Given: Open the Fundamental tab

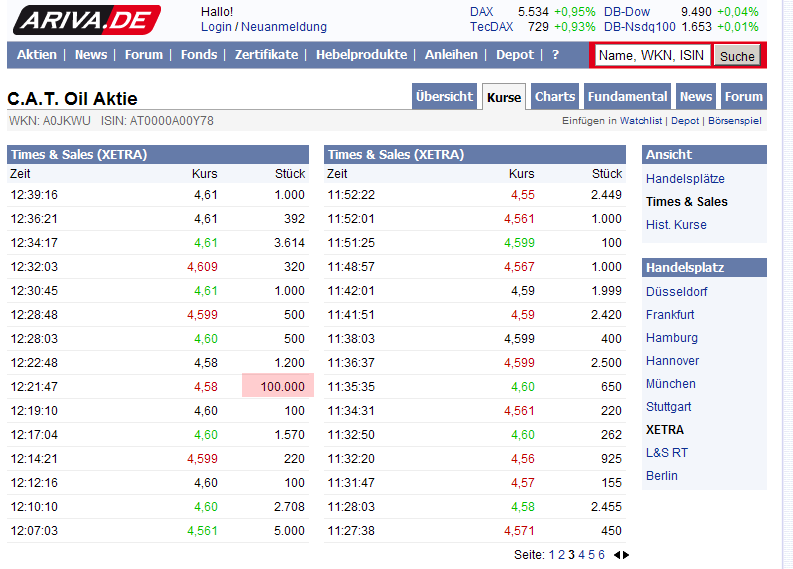Looking at the screenshot, I should click(x=627, y=97).
